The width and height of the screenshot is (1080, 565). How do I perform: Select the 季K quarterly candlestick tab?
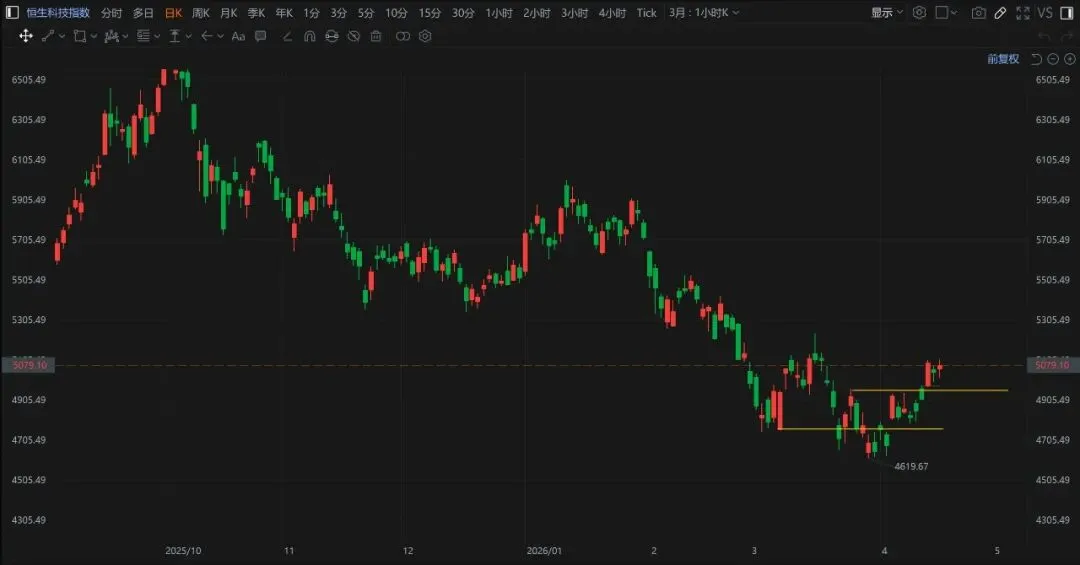click(x=256, y=12)
